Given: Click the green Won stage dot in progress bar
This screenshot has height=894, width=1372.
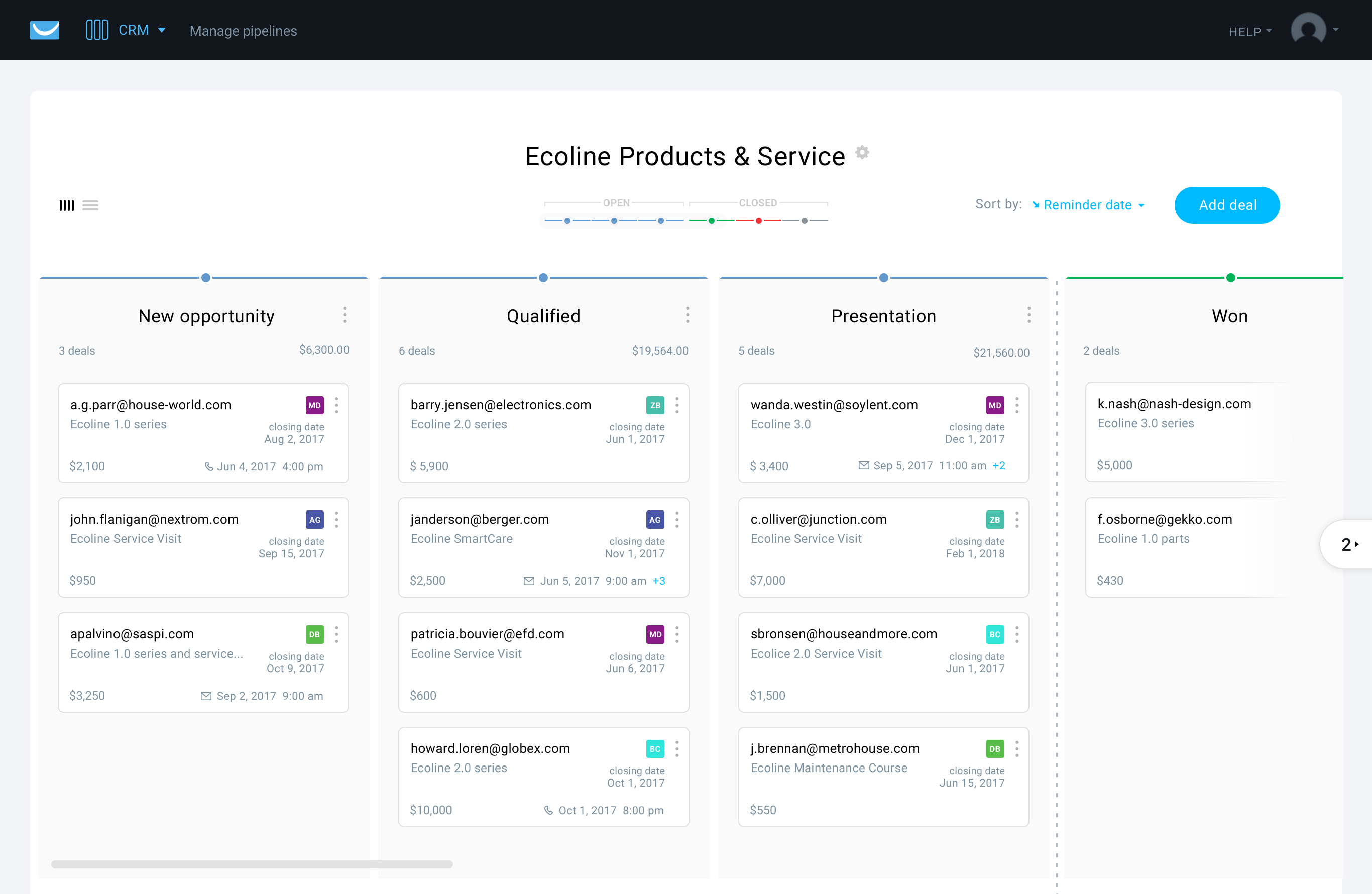Looking at the screenshot, I should (712, 221).
